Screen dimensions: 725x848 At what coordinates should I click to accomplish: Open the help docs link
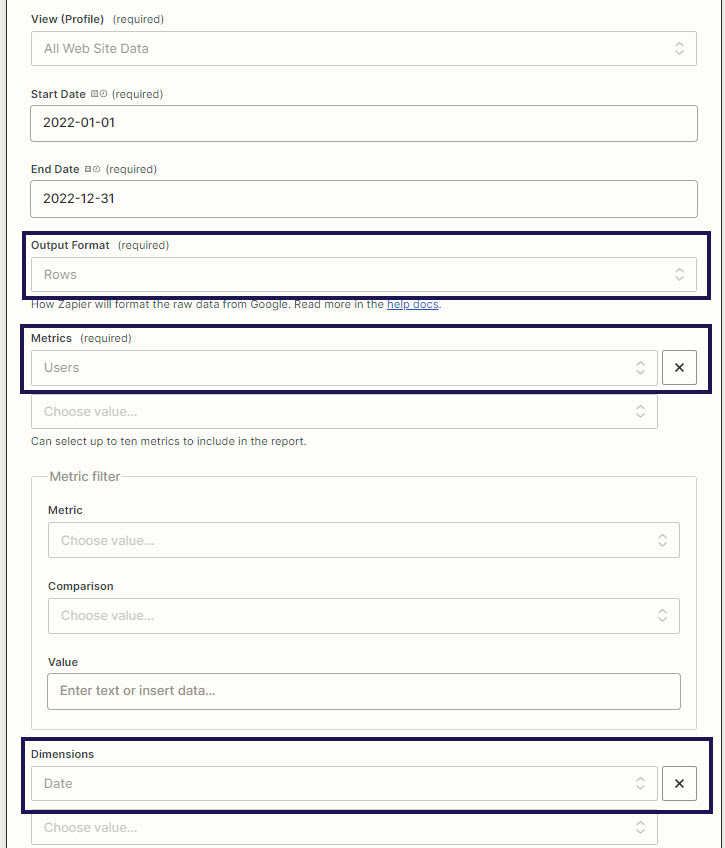tap(413, 304)
